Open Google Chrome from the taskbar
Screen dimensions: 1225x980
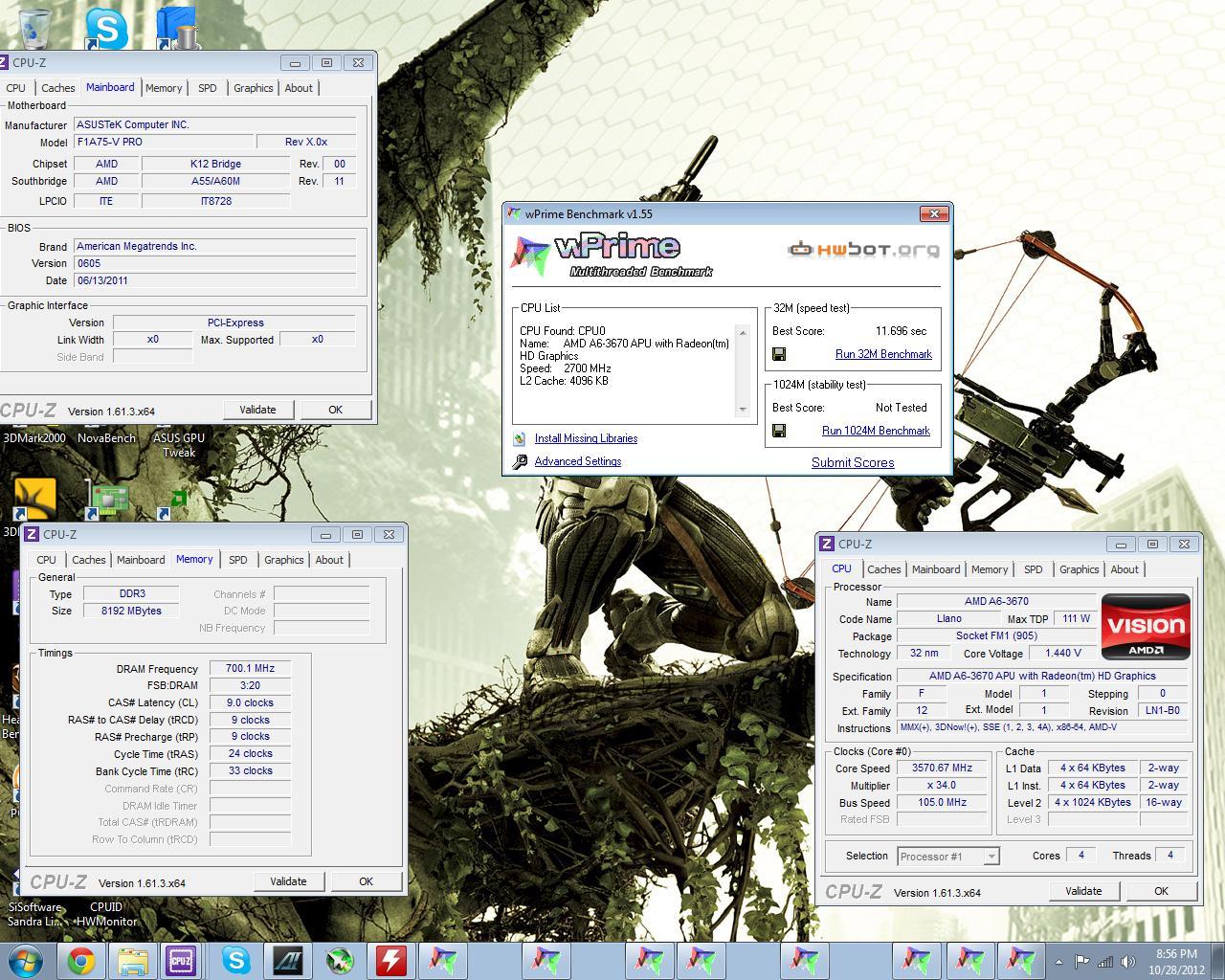tap(81, 960)
